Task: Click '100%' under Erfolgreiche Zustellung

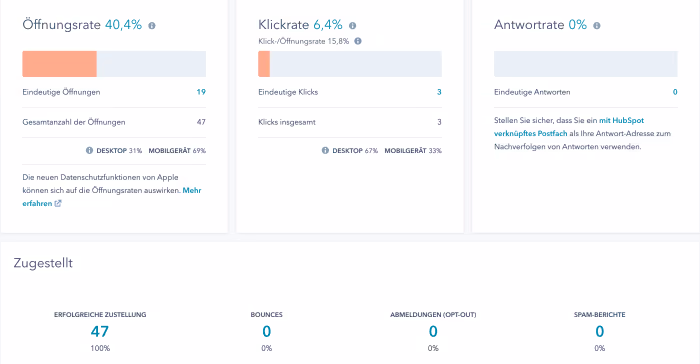Action: click(100, 348)
